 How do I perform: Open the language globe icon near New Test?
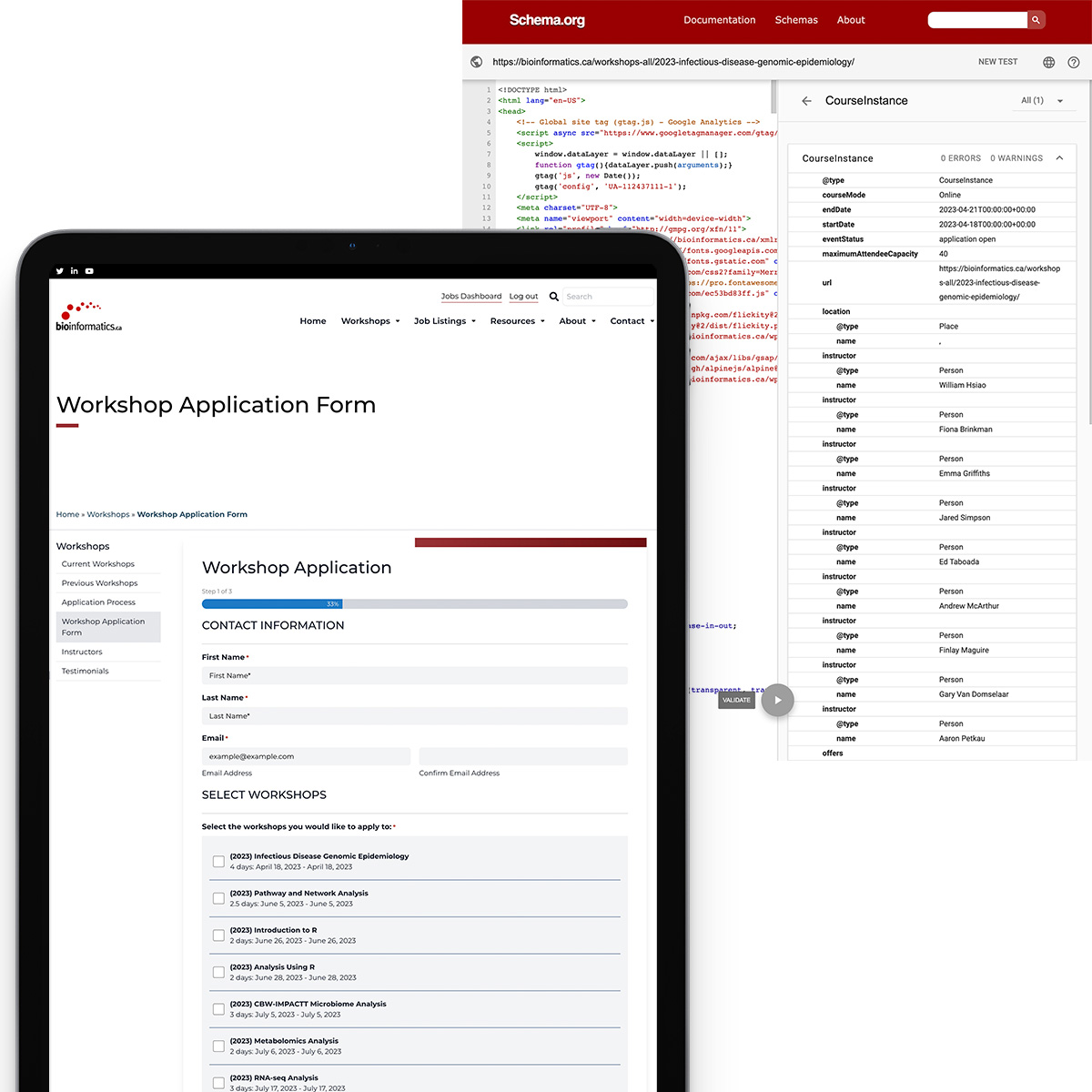(x=1048, y=62)
